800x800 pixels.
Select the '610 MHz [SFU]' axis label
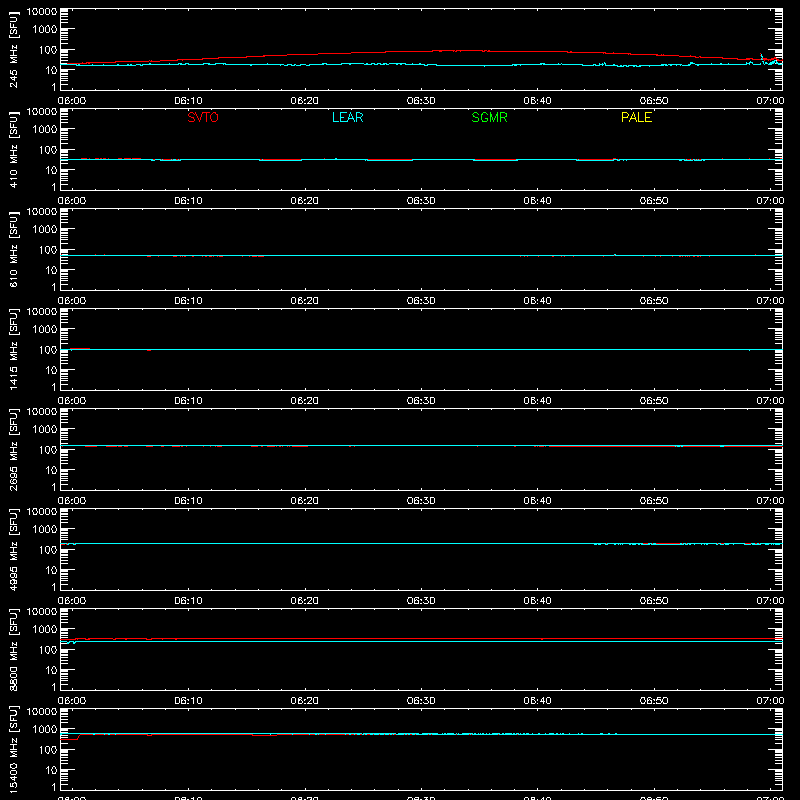coord(13,249)
